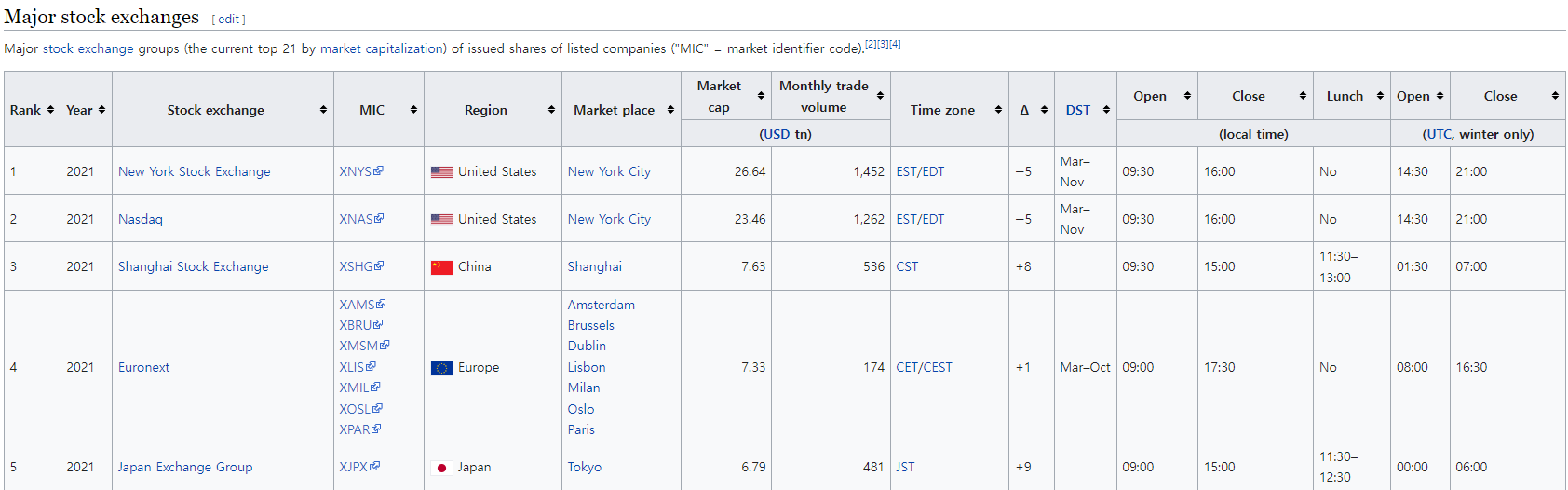Click the United States flag in NYSE row
Screen dimensions: 1568x490
pos(441,172)
